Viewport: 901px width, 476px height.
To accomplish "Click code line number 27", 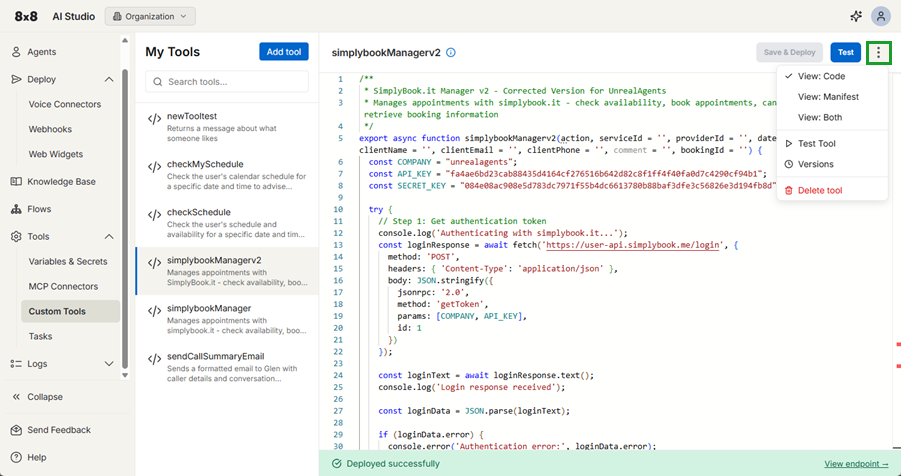I will pyautogui.click(x=338, y=411).
